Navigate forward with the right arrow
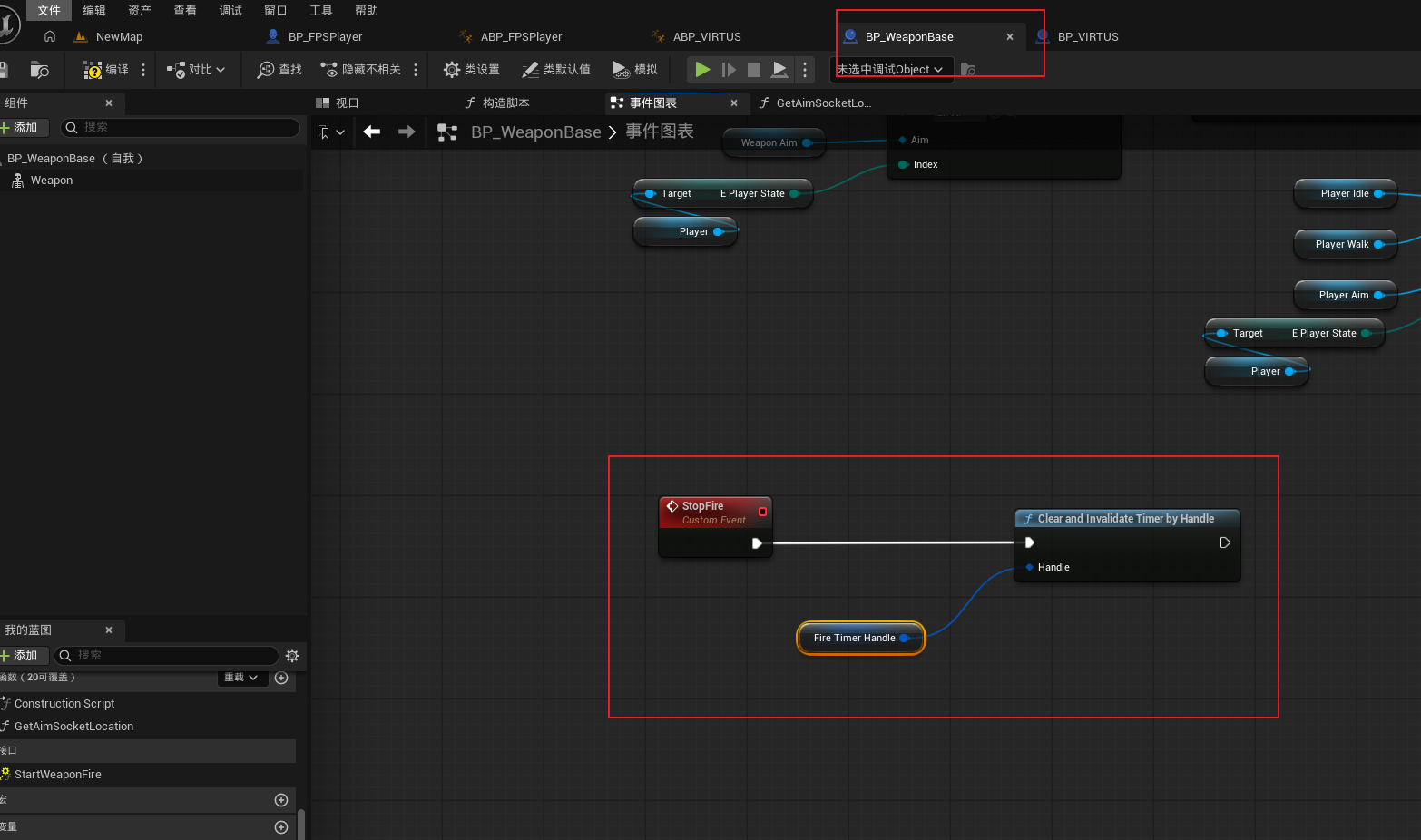 coord(407,132)
